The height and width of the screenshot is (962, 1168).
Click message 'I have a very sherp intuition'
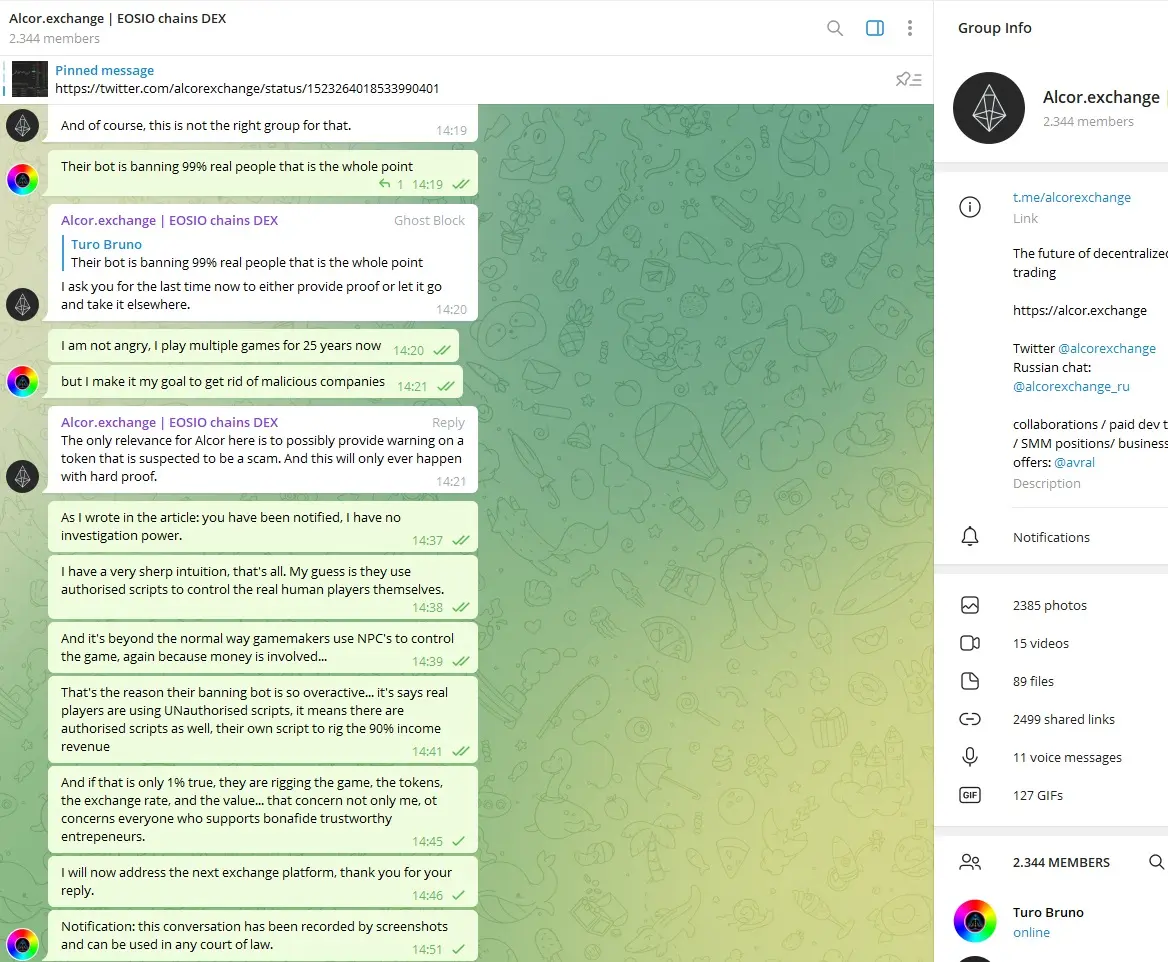pyautogui.click(x=262, y=589)
